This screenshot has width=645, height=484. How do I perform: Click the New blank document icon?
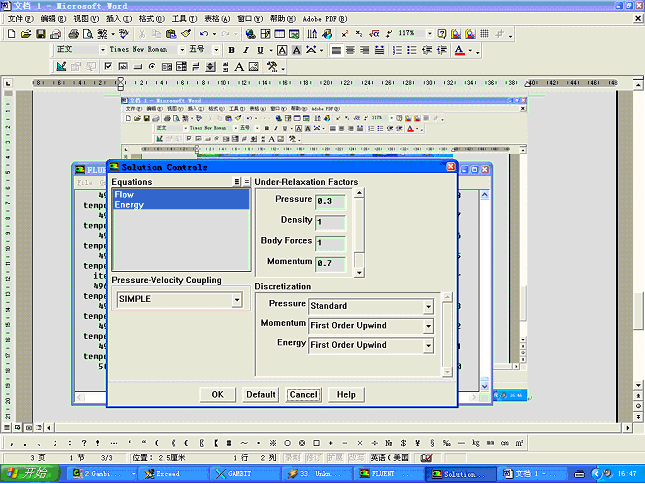[11, 34]
